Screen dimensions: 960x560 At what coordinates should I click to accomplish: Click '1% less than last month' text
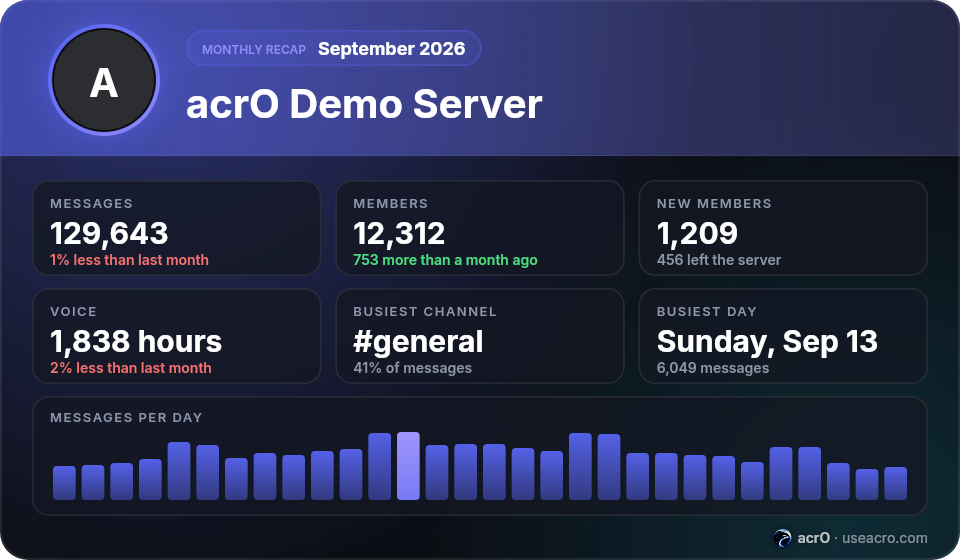[129, 260]
